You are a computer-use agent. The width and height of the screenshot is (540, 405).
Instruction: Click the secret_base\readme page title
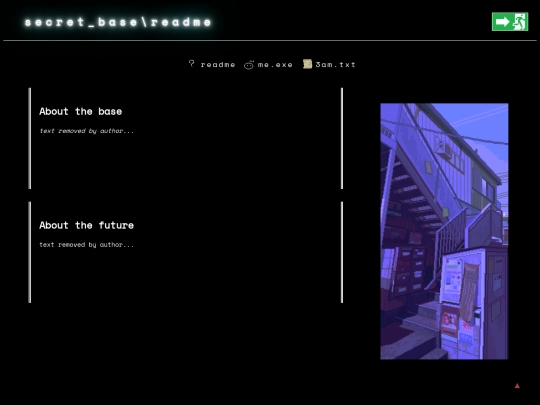point(118,22)
